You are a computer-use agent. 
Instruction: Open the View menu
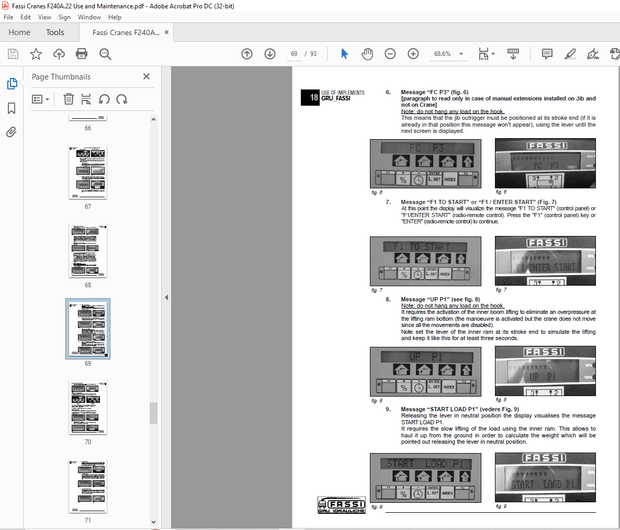[45, 17]
